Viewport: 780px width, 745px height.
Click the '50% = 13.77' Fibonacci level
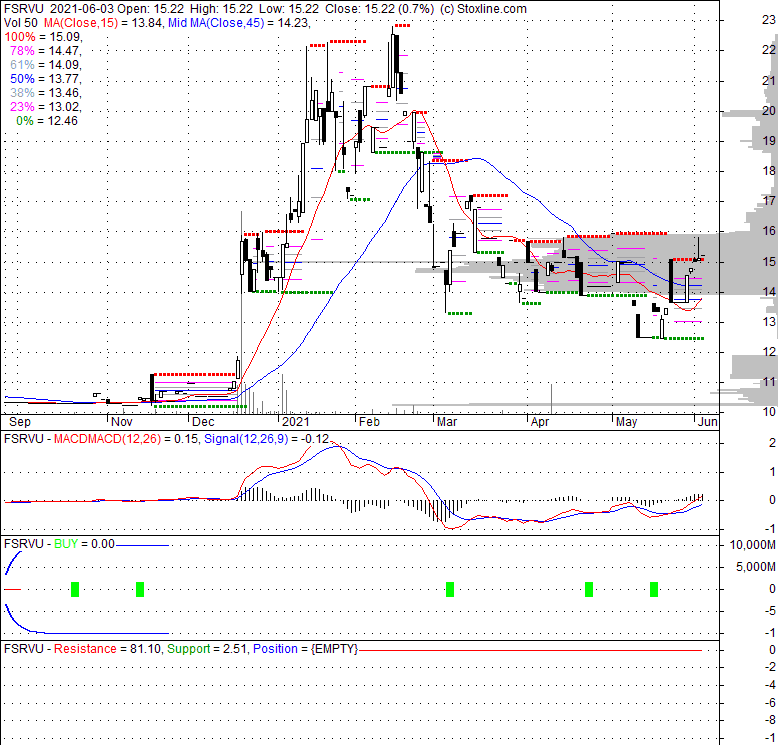46,79
